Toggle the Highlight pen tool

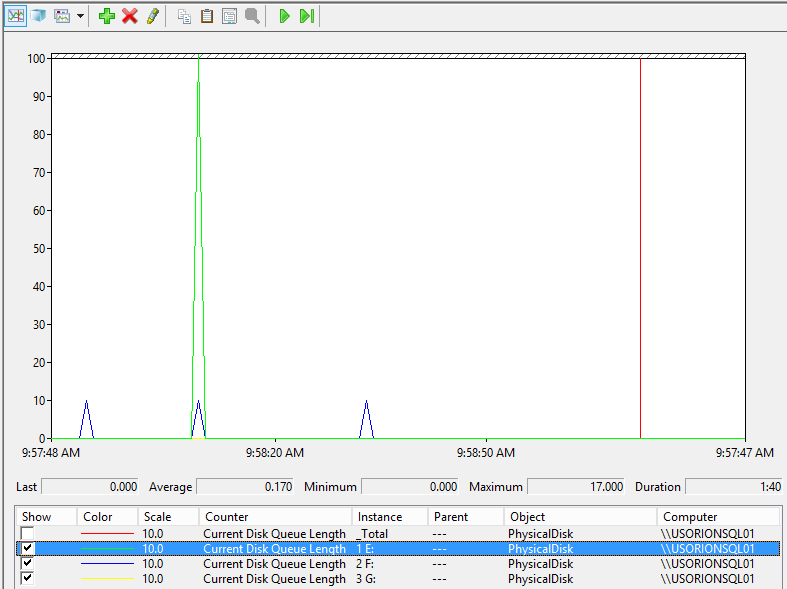pos(153,16)
